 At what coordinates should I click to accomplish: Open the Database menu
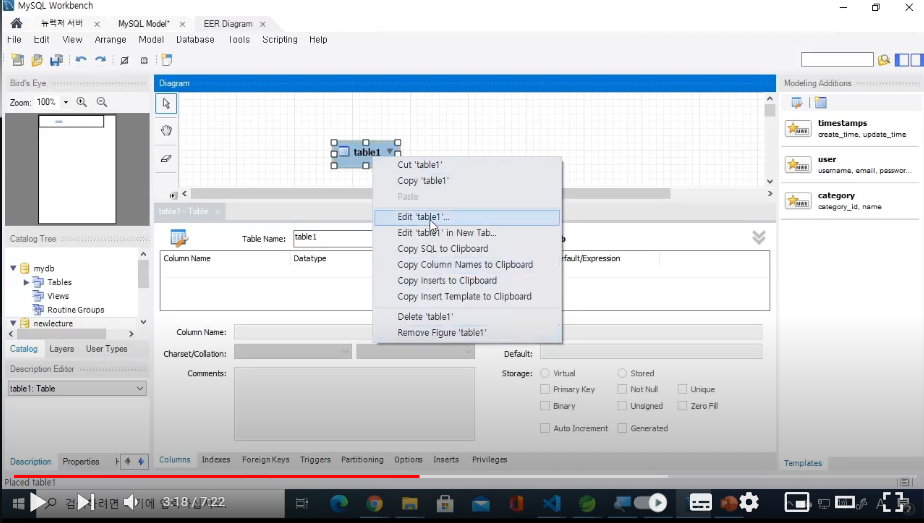point(195,39)
